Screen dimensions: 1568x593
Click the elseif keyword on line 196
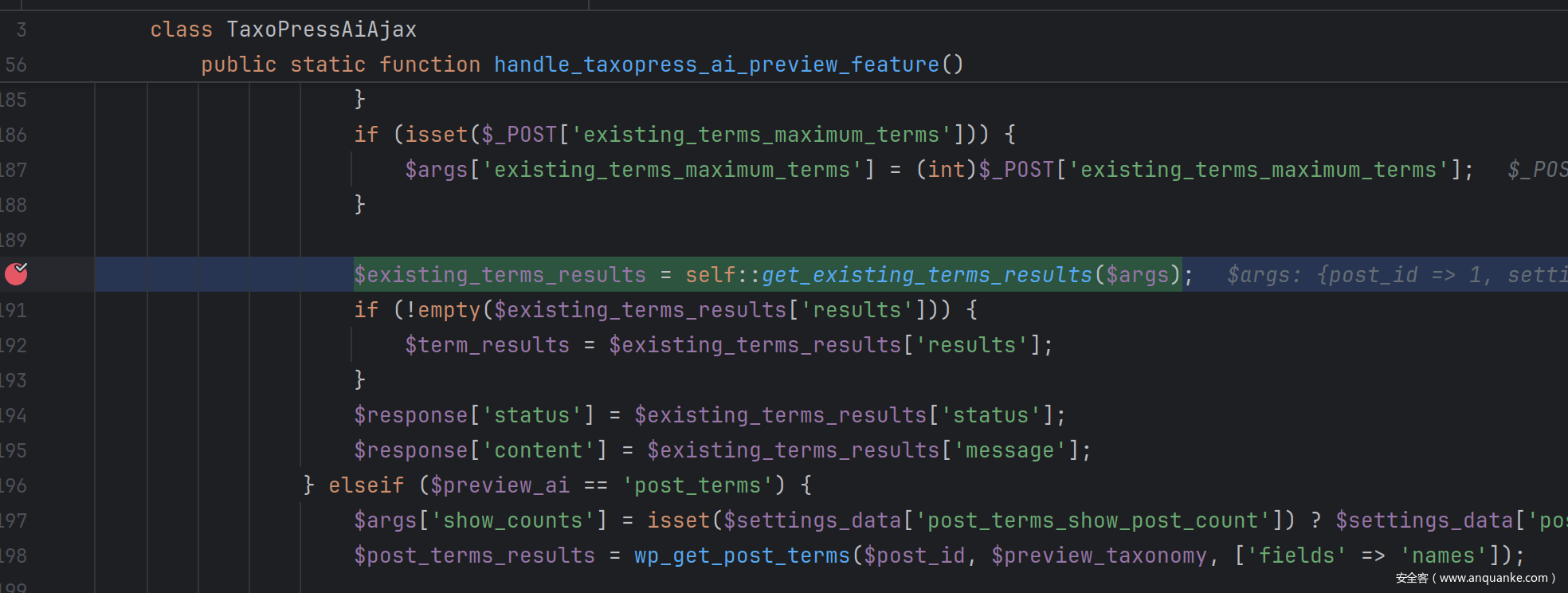[x=366, y=485]
